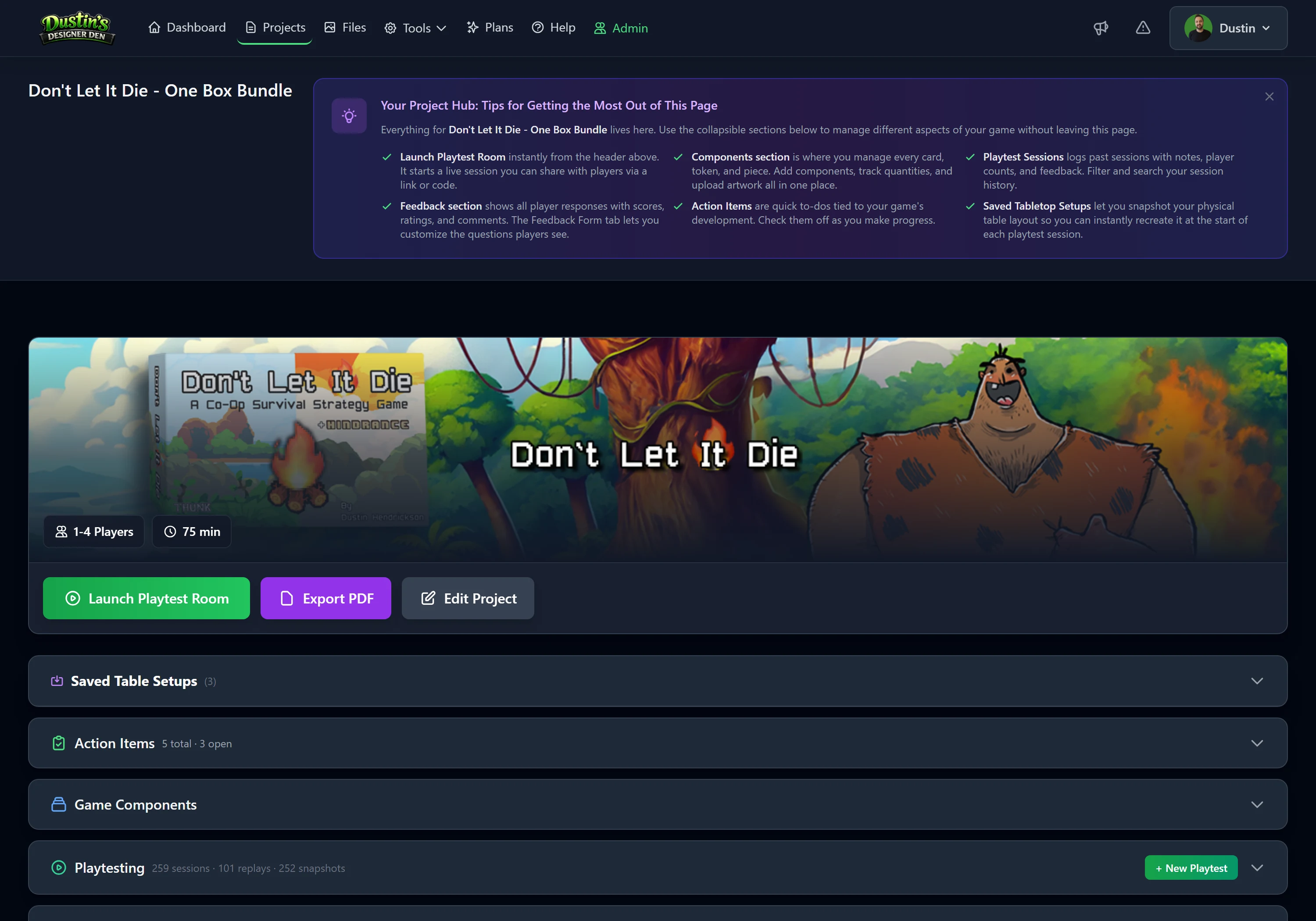
Task: Click the checkmark beside Saved Tabletop Setups tip
Action: [970, 206]
